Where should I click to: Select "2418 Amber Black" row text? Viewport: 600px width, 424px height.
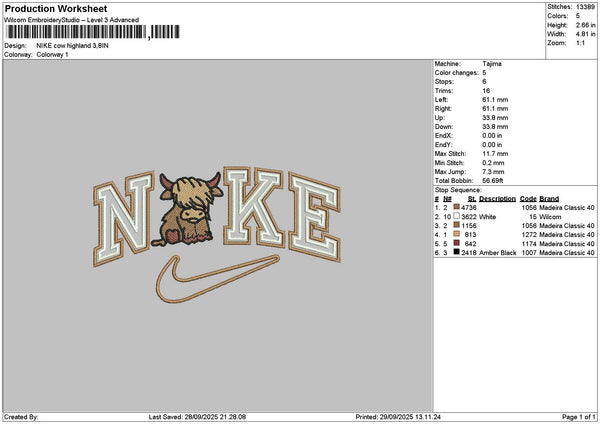[489, 253]
